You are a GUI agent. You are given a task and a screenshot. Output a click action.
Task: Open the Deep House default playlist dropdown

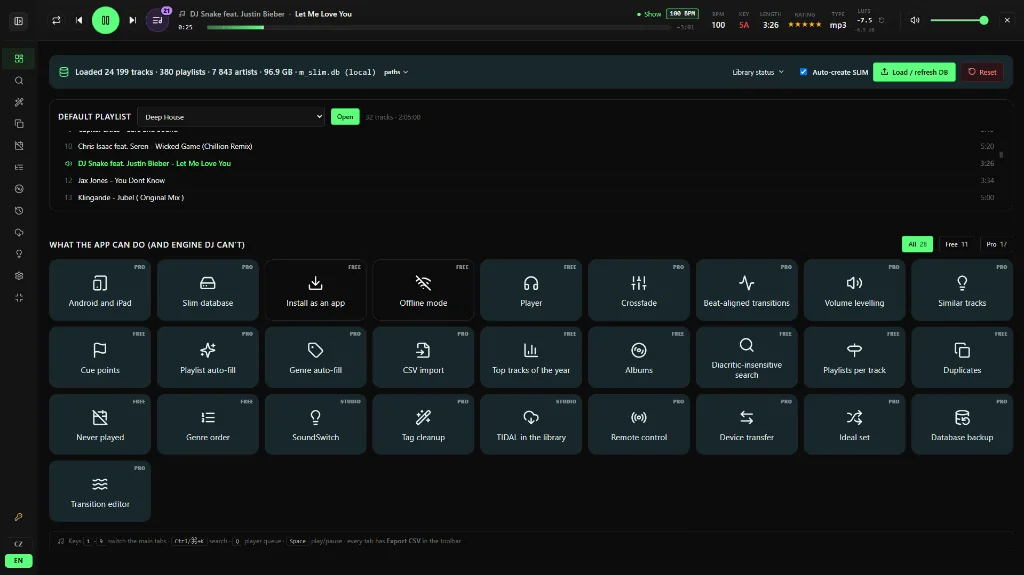(231, 117)
